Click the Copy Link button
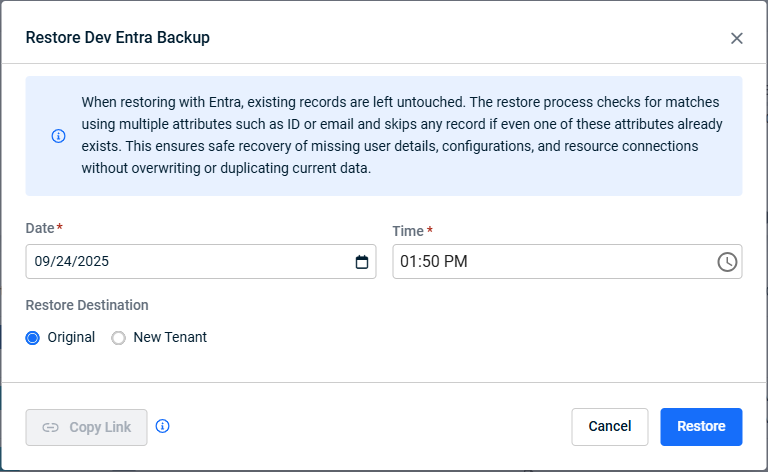Viewport: 768px width, 472px height. (x=86, y=427)
